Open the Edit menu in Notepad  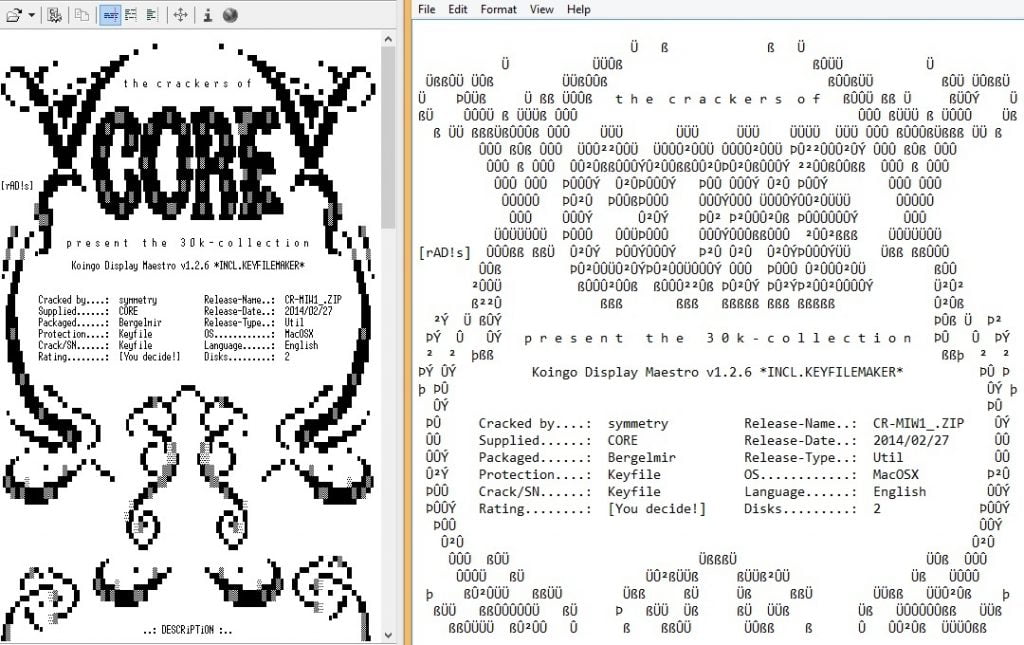(458, 9)
